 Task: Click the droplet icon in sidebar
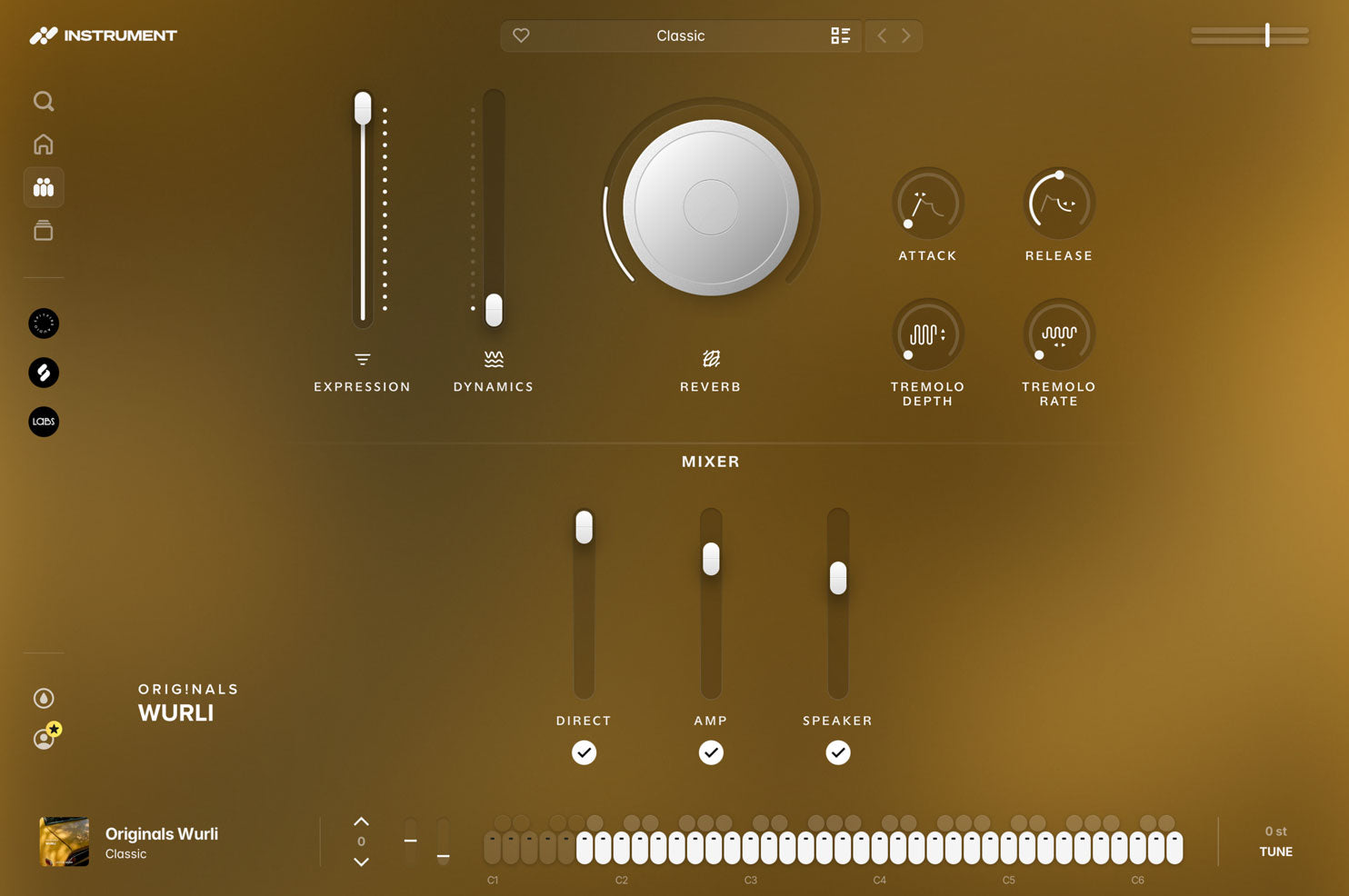[44, 698]
